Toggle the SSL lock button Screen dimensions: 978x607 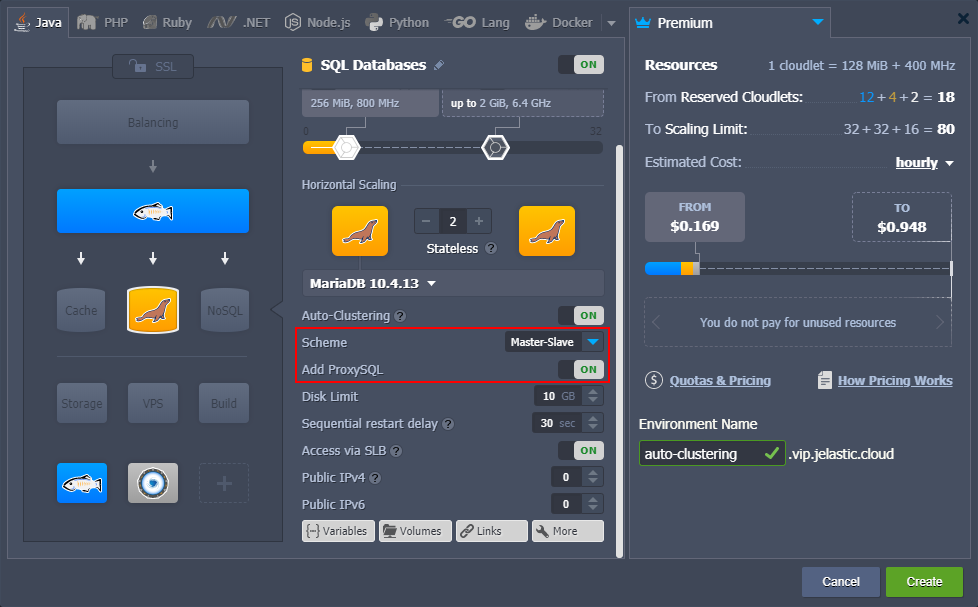(x=153, y=66)
